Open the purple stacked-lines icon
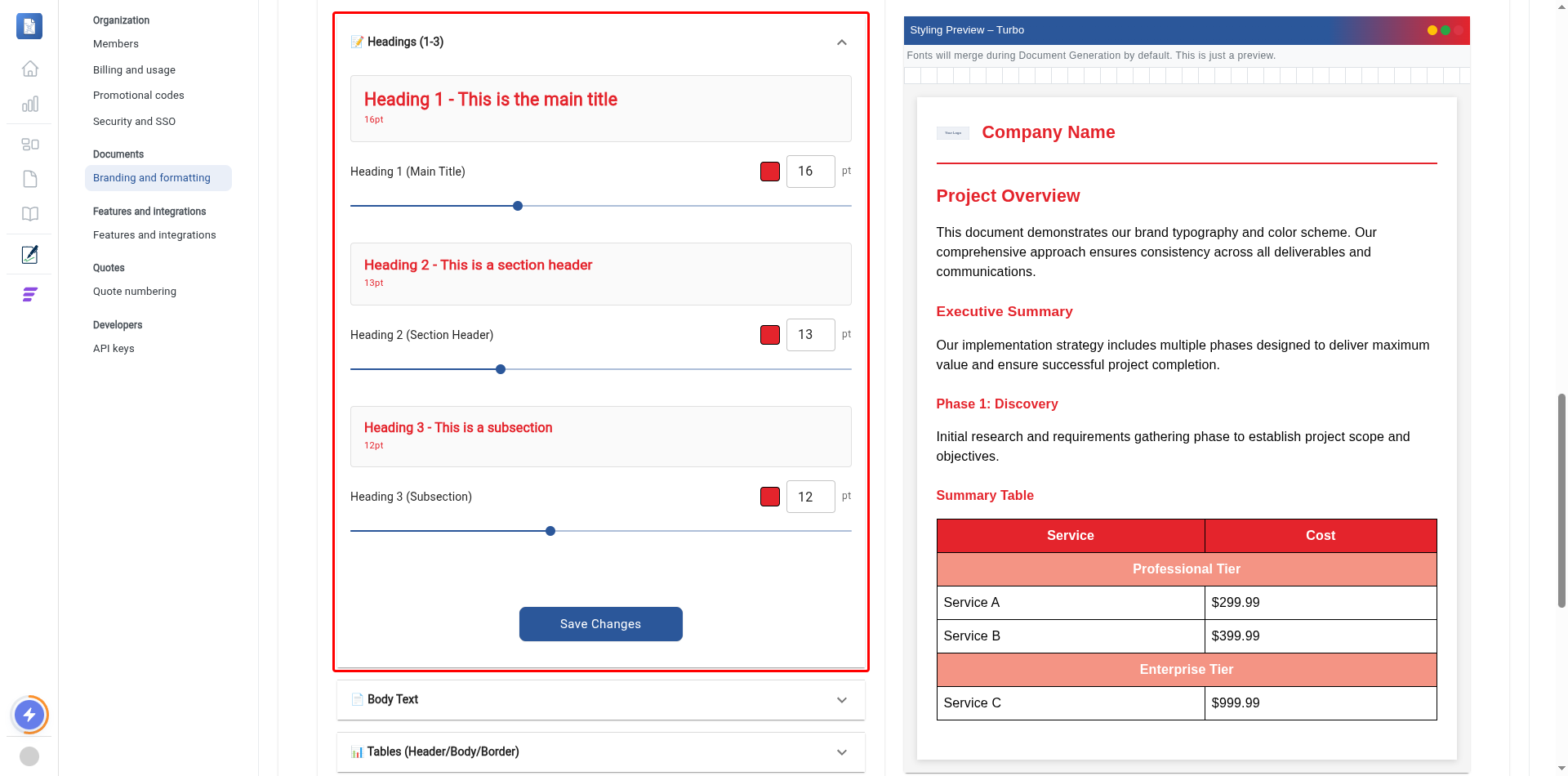 tap(30, 295)
